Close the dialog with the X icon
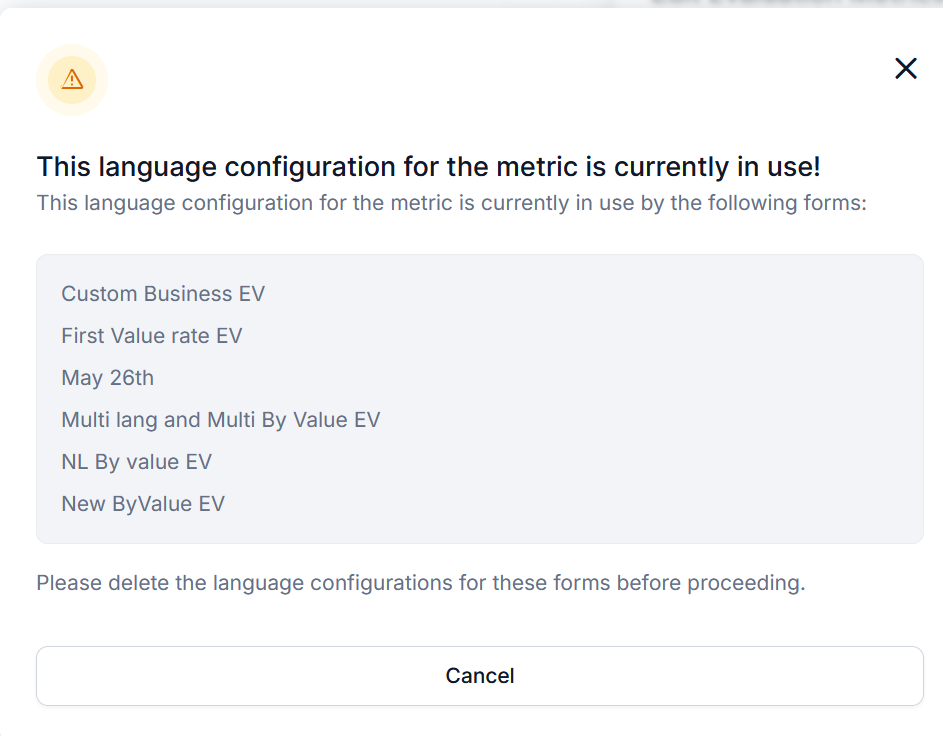Image resolution: width=943 pixels, height=736 pixels. 905,68
